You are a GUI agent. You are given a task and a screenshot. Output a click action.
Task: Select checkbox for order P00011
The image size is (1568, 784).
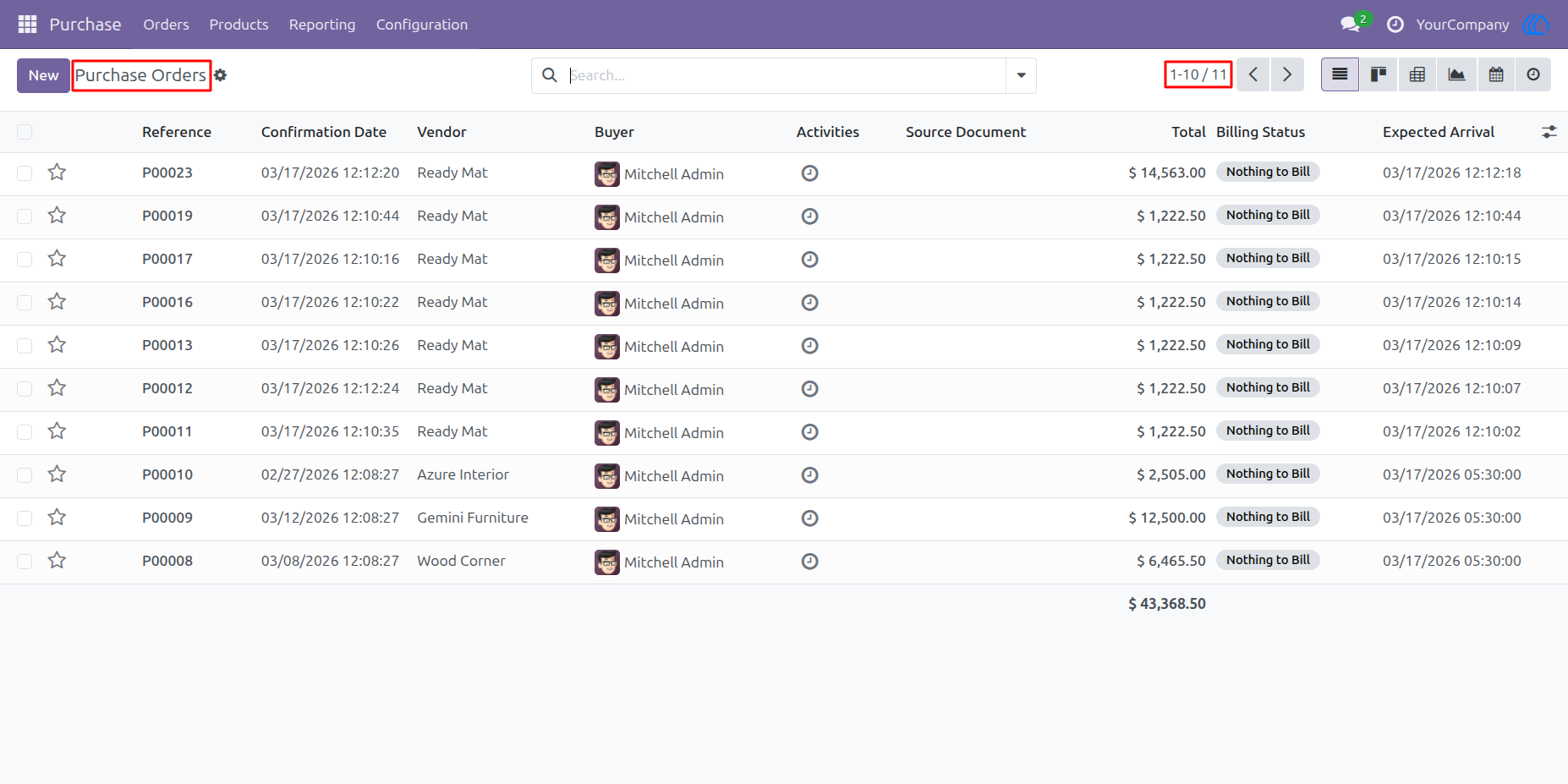(x=25, y=432)
